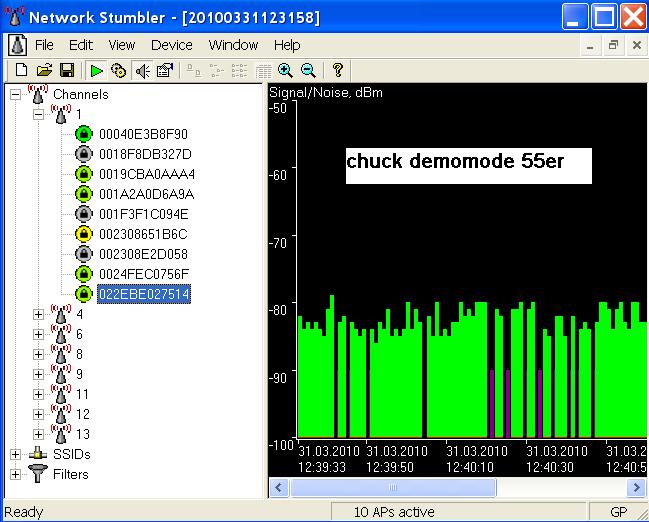Click the GP status bar indicator
649x522 pixels.
[619, 512]
